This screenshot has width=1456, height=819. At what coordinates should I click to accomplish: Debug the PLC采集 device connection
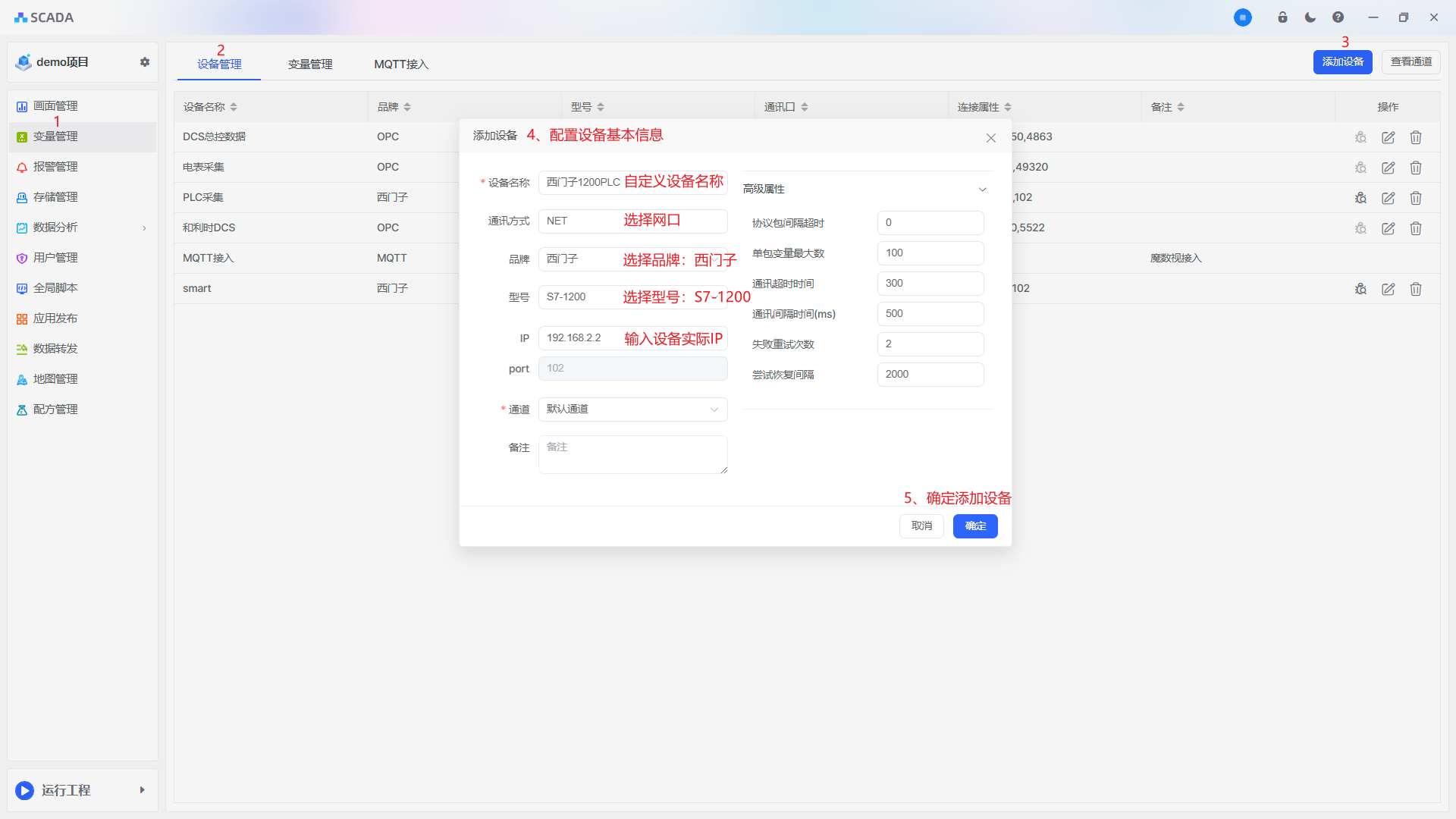pyautogui.click(x=1360, y=198)
